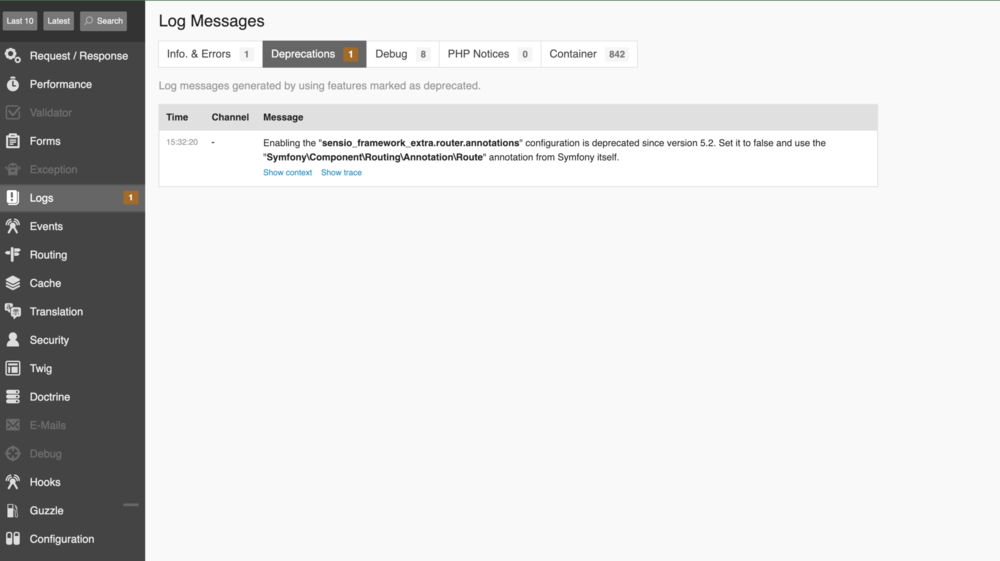This screenshot has width=1000, height=561.
Task: Click the Deprecations tab count badge
Action: (350, 54)
